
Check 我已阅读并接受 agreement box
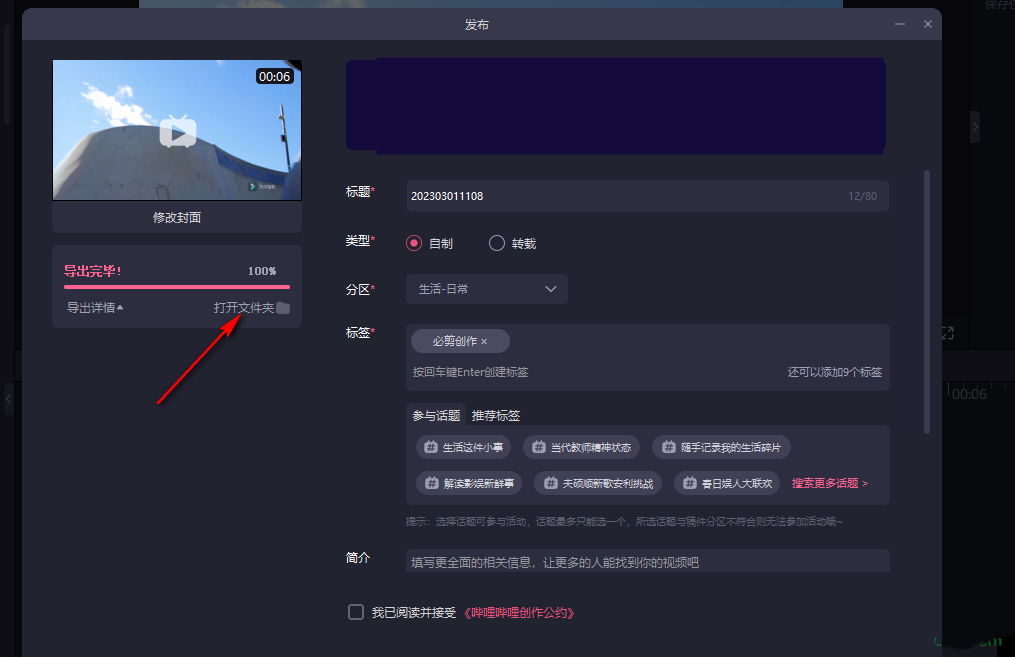(x=355, y=612)
